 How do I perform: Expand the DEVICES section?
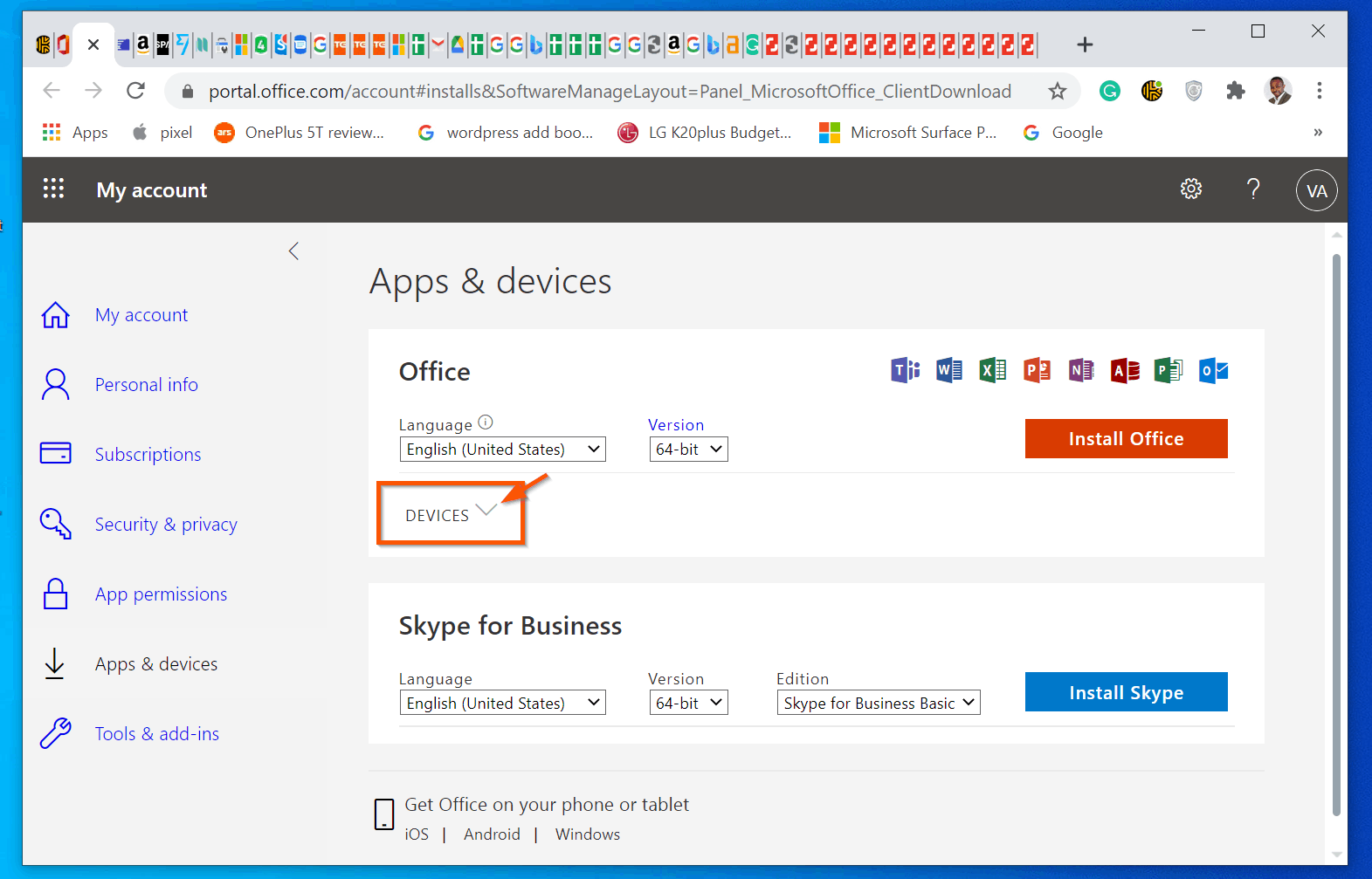451,514
